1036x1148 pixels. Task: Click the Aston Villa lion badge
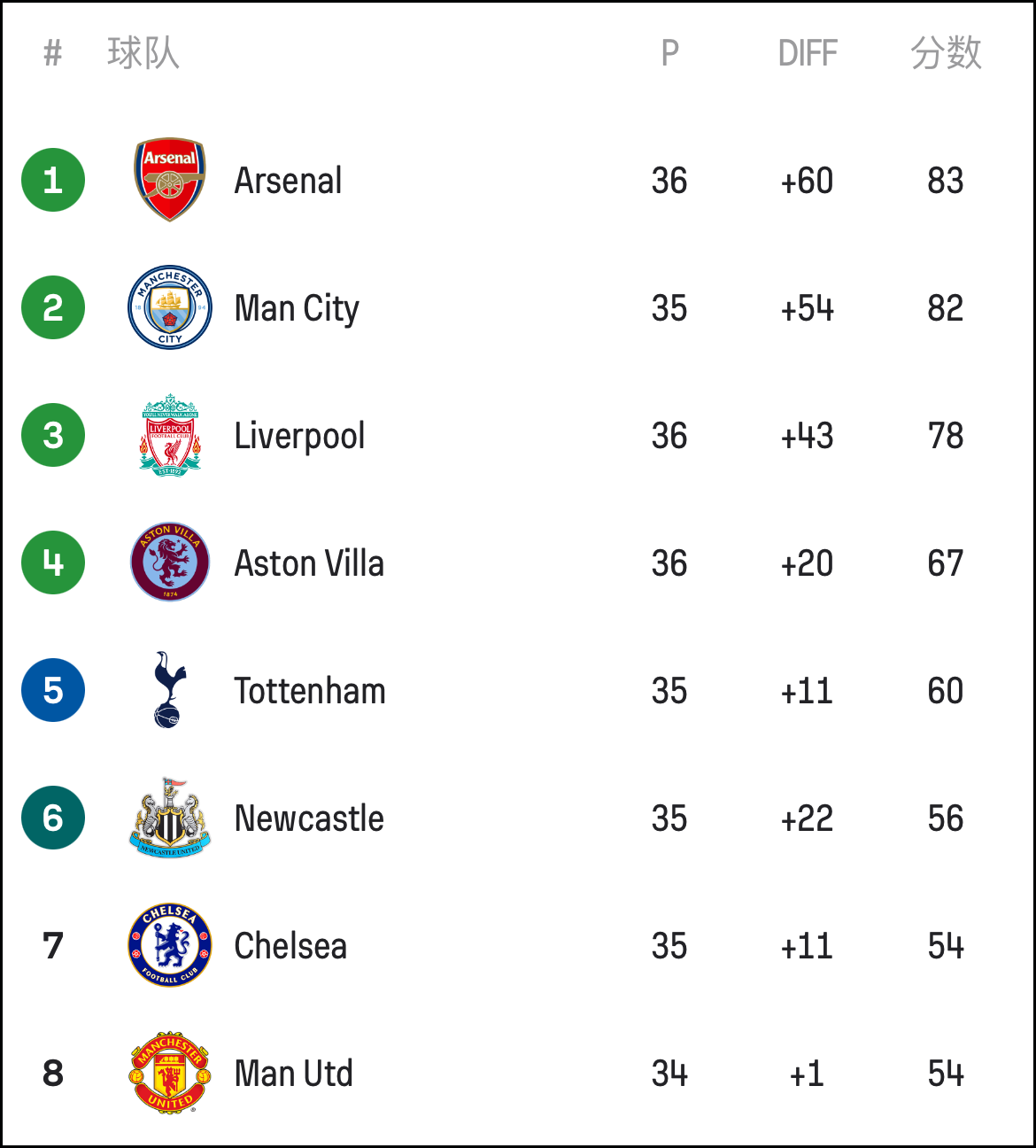[x=170, y=562]
